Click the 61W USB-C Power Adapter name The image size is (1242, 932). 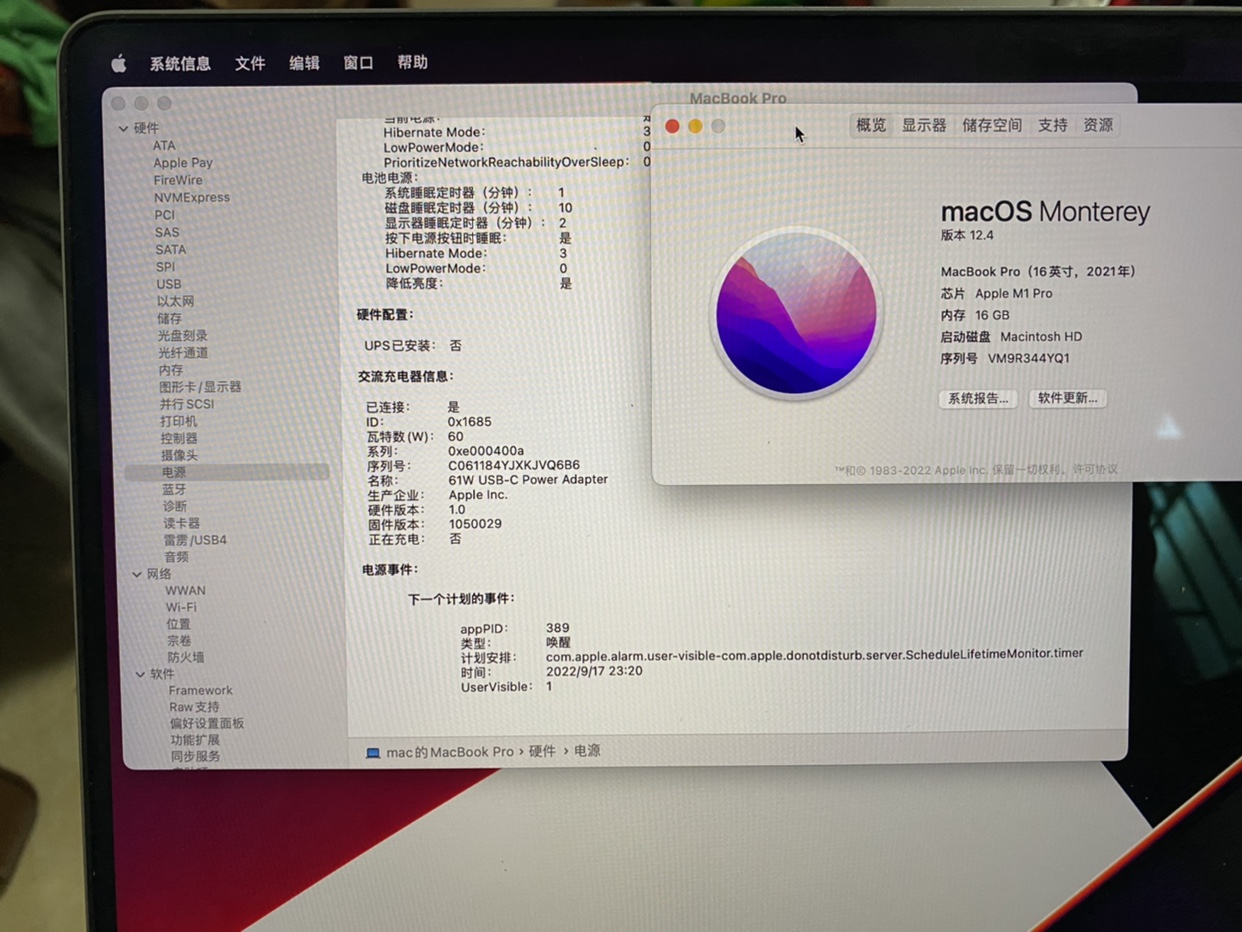click(528, 479)
